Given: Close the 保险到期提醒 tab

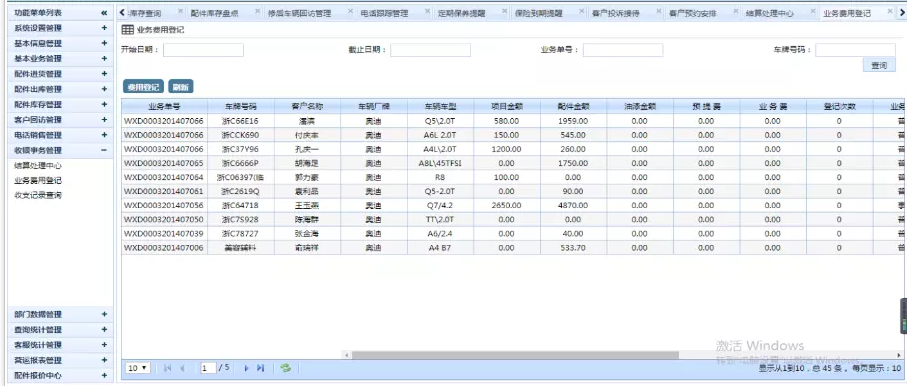Looking at the screenshot, I should (x=582, y=11).
